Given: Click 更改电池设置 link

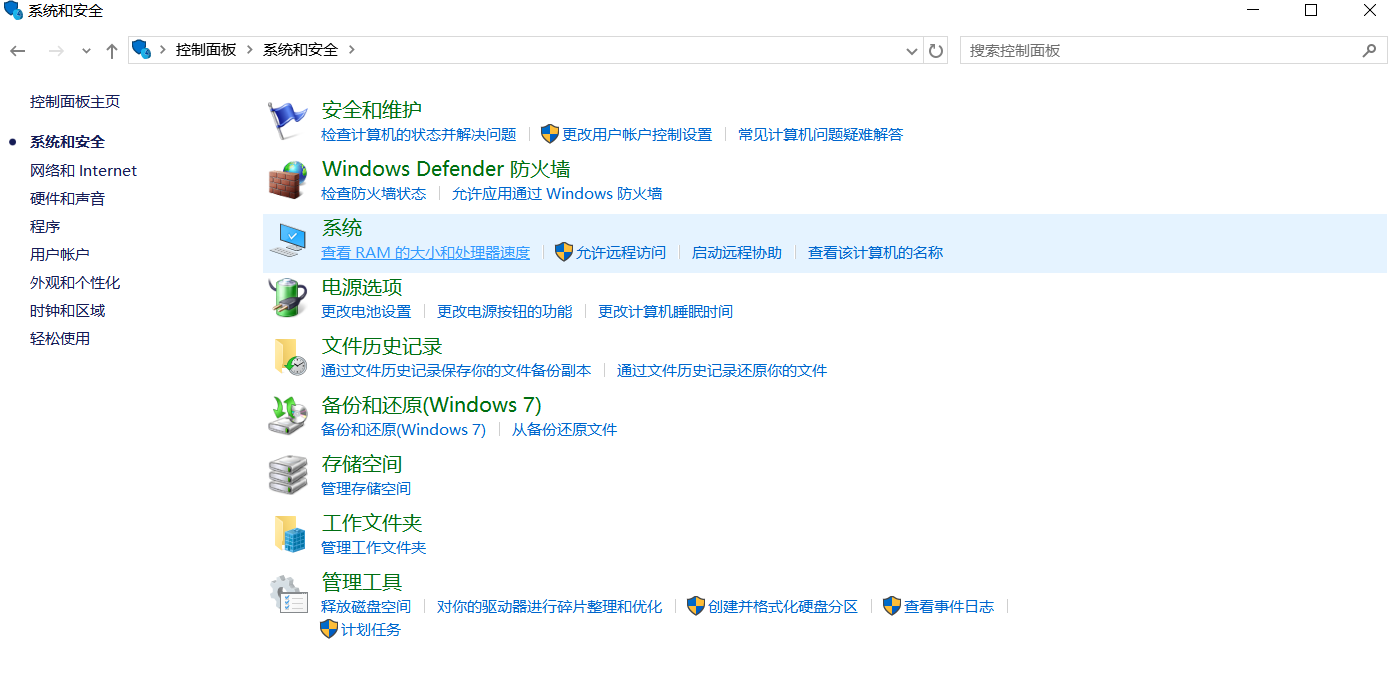Looking at the screenshot, I should [x=366, y=311].
